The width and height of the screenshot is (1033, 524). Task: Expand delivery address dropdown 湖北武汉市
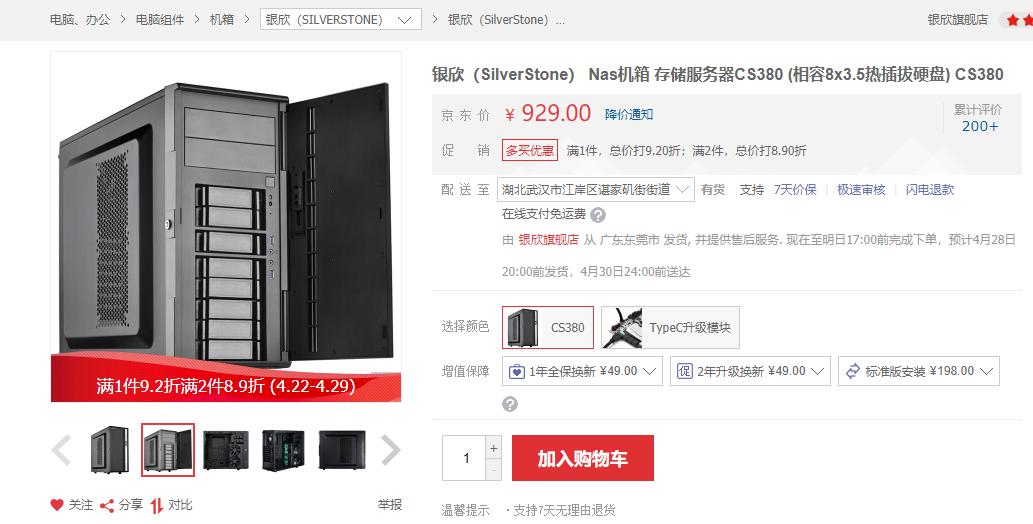(596, 190)
